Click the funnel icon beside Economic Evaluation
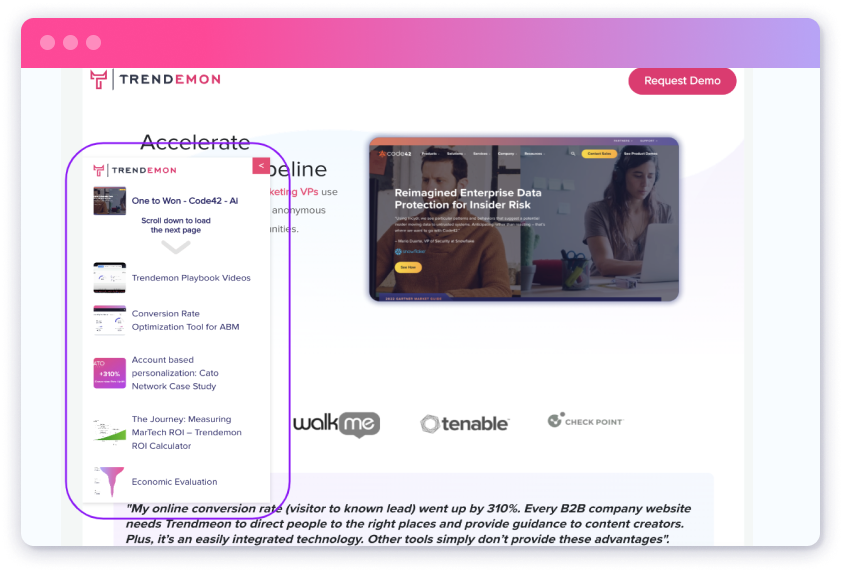The width and height of the screenshot is (843, 572). pyautogui.click(x=110, y=481)
